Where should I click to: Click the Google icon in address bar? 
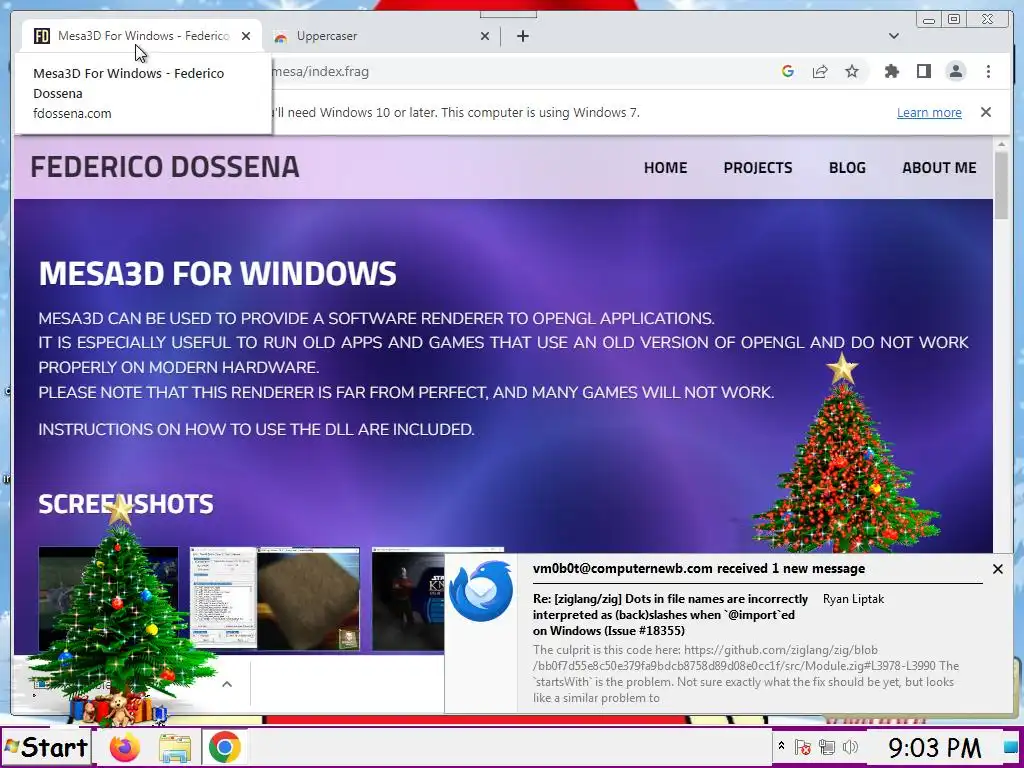click(x=788, y=72)
